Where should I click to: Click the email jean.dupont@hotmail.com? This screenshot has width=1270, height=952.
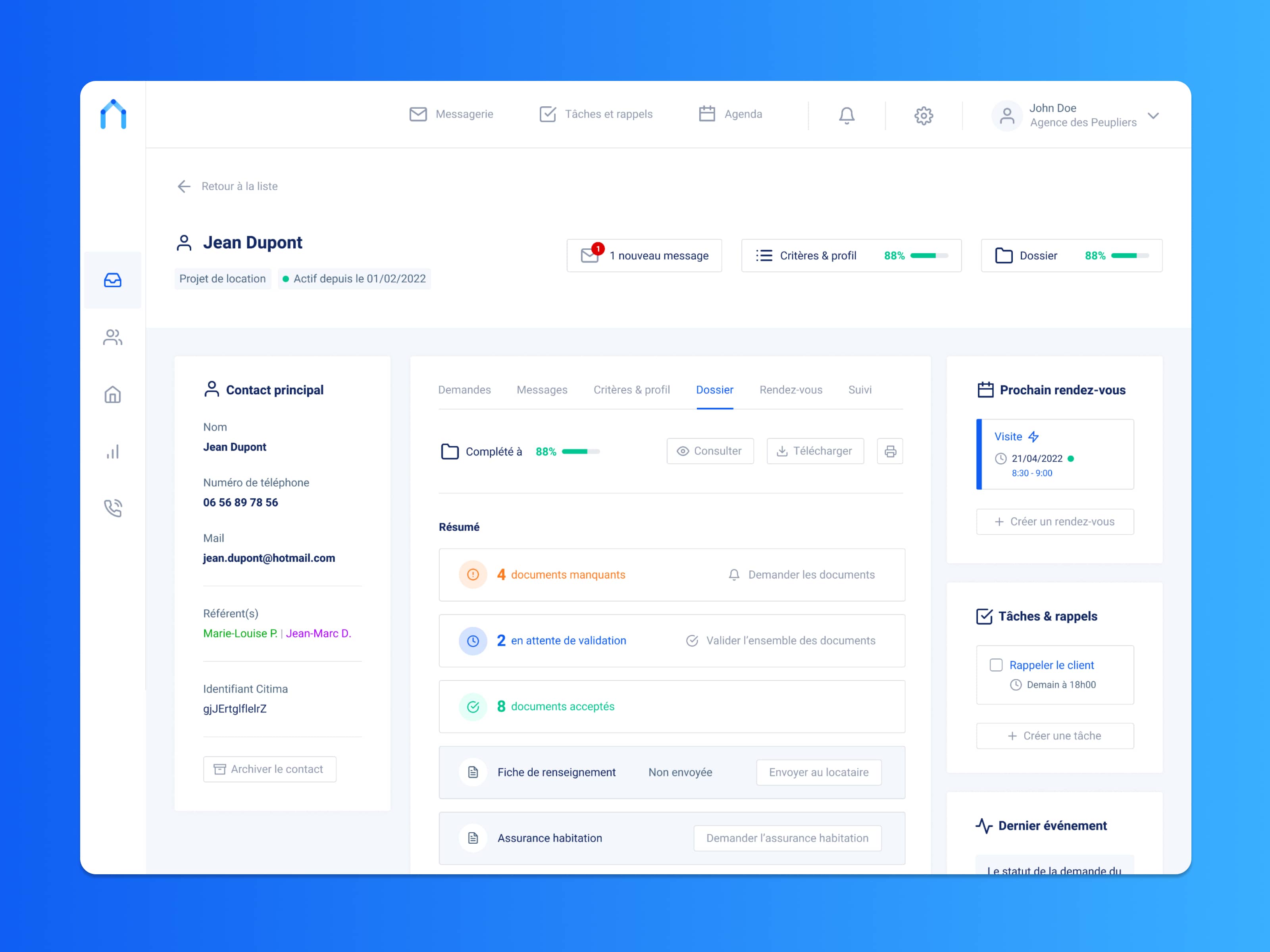269,559
